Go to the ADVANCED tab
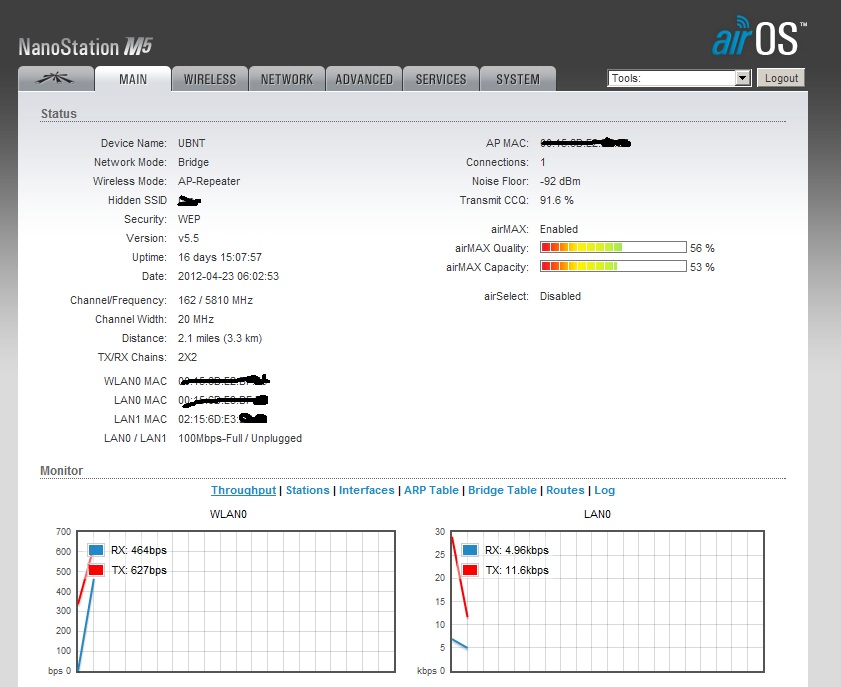 pyautogui.click(x=364, y=79)
